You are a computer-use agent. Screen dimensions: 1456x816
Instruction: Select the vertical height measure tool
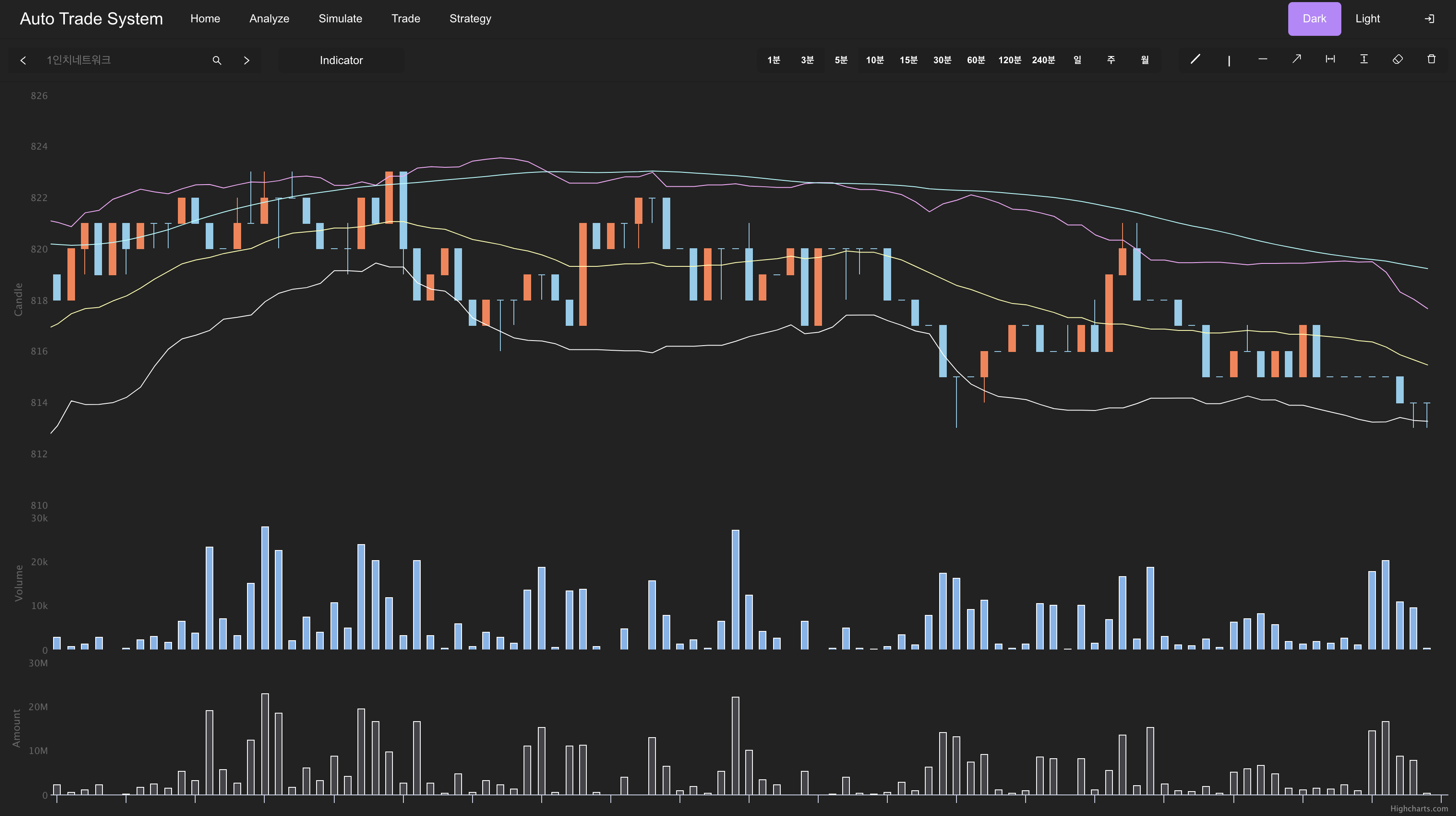[1364, 59]
